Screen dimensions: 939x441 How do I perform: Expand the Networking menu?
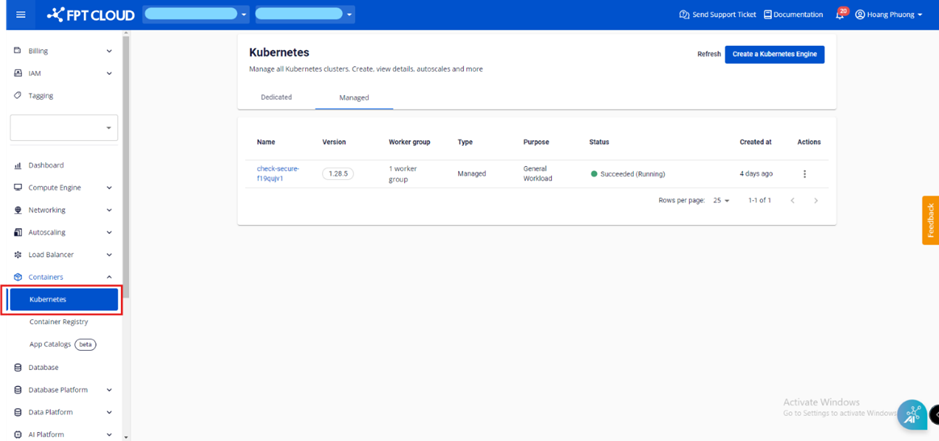click(109, 210)
